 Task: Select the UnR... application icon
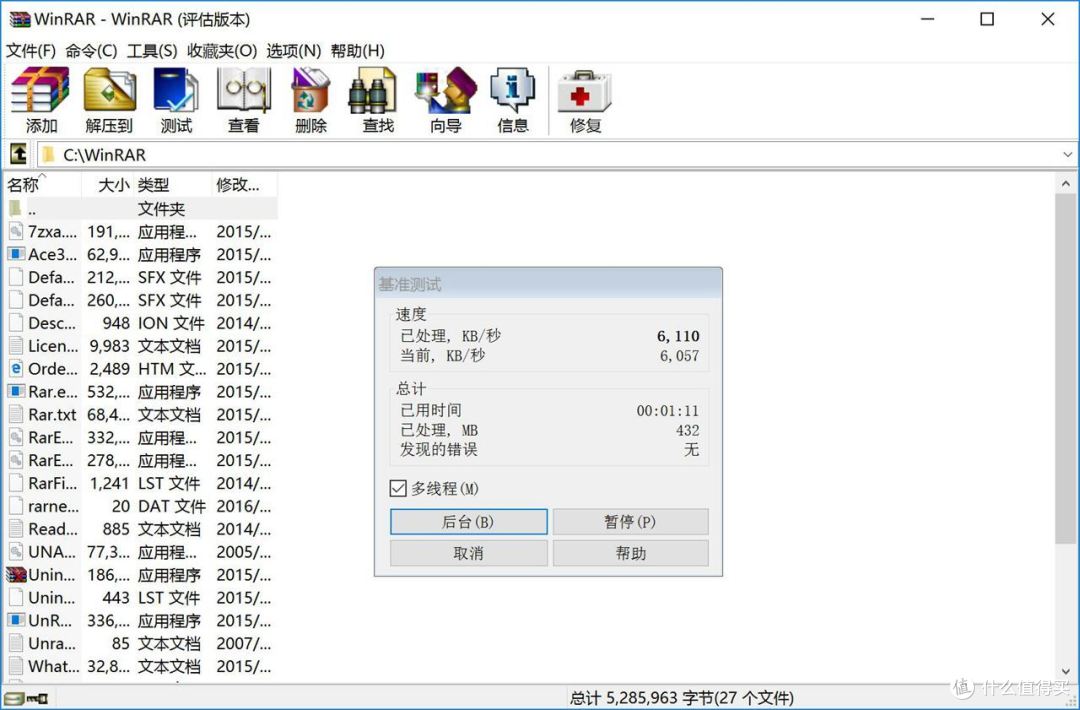[16, 620]
